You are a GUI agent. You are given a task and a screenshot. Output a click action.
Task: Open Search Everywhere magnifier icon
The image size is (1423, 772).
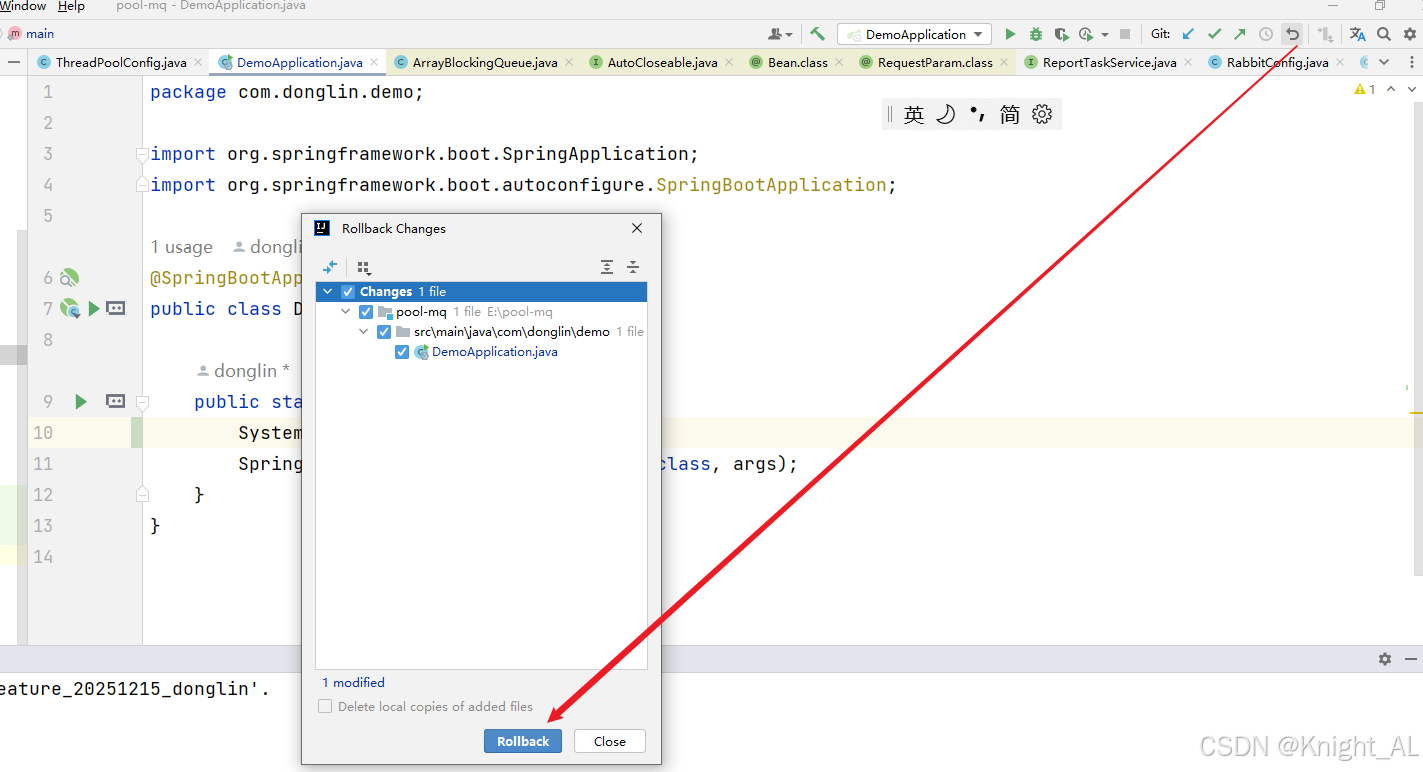coord(1384,34)
